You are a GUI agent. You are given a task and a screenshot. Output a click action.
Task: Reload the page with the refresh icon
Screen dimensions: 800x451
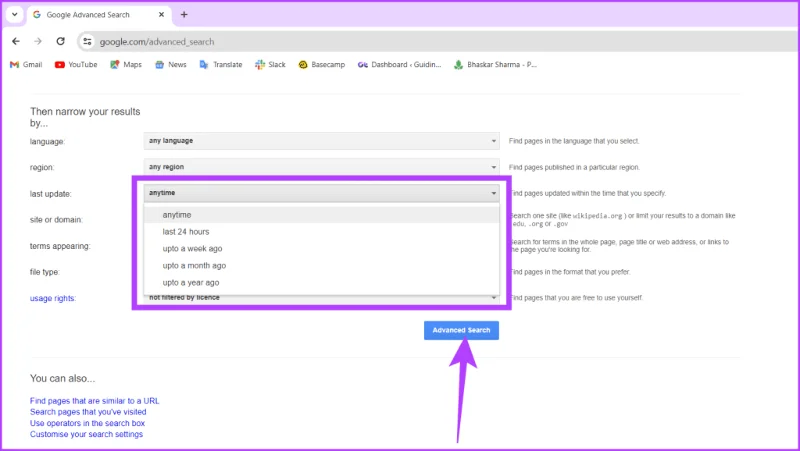(x=60, y=41)
